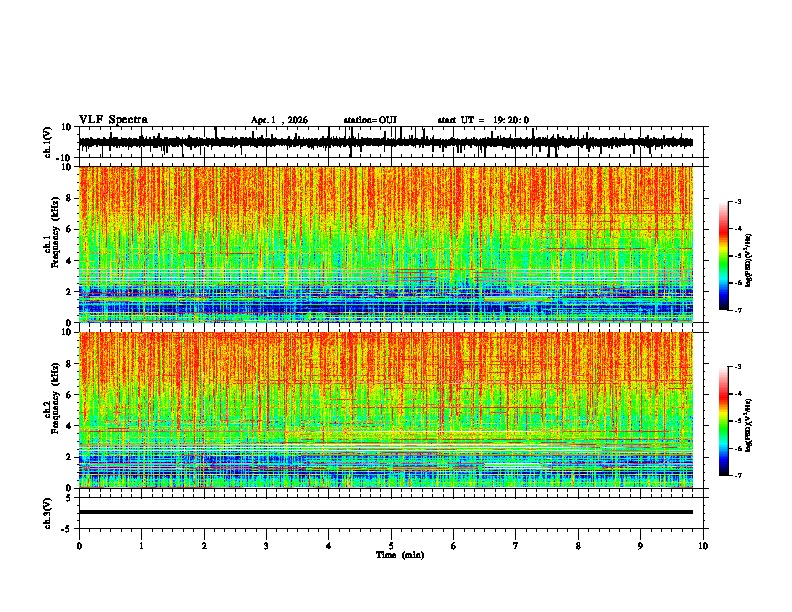Image resolution: width=792 pixels, height=612 pixels.
Task: Click the '5' minute tick on time axis
Action: pos(391,546)
